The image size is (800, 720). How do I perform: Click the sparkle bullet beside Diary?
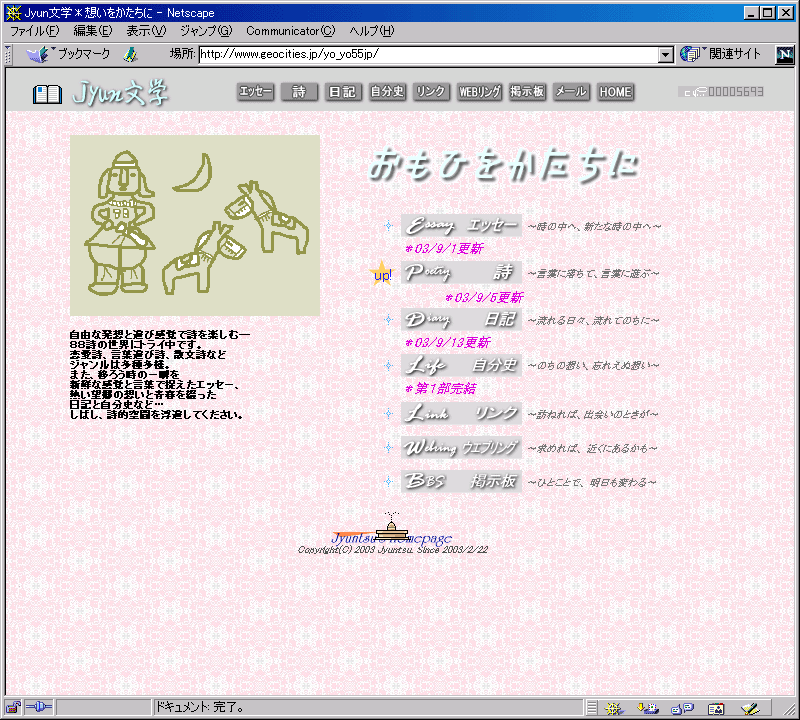point(389,319)
